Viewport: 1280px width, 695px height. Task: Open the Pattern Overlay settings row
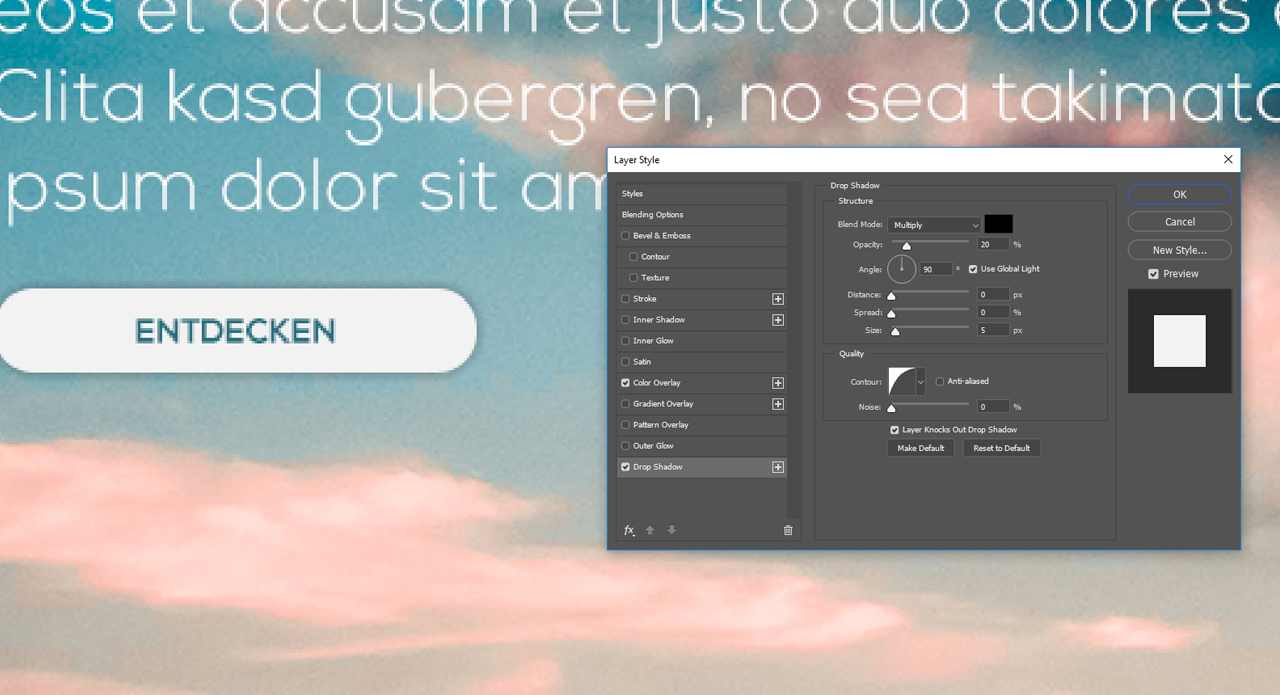pyautogui.click(x=702, y=425)
